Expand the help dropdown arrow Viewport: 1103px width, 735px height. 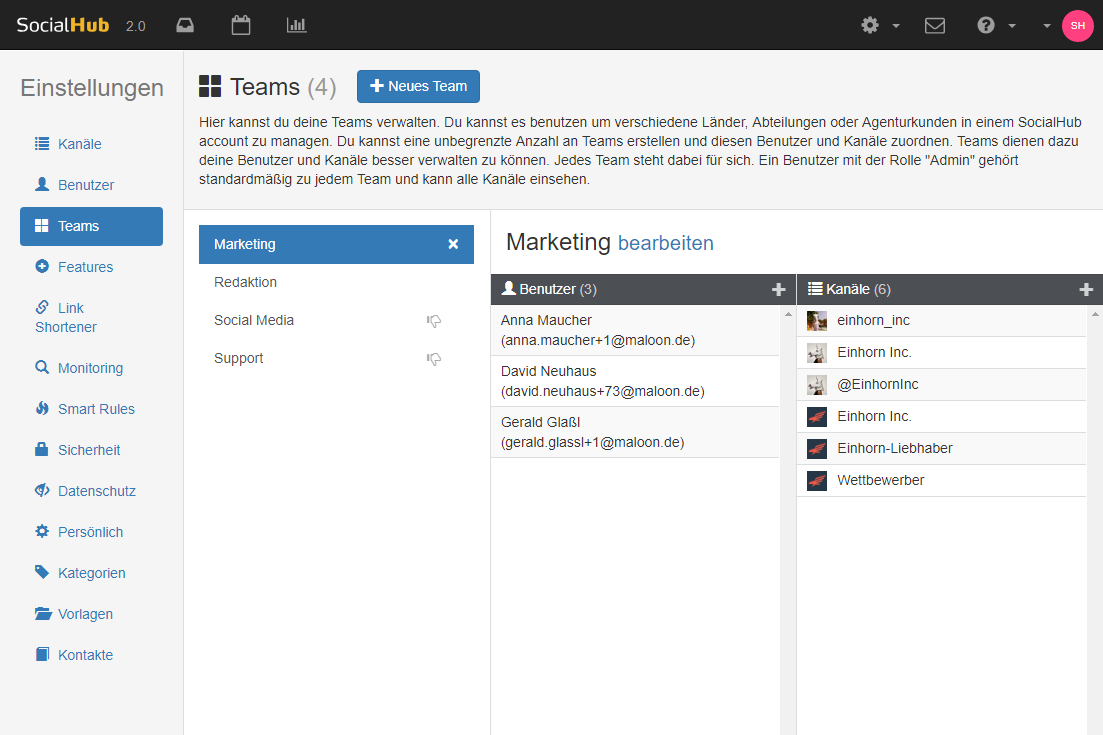[x=1012, y=26]
